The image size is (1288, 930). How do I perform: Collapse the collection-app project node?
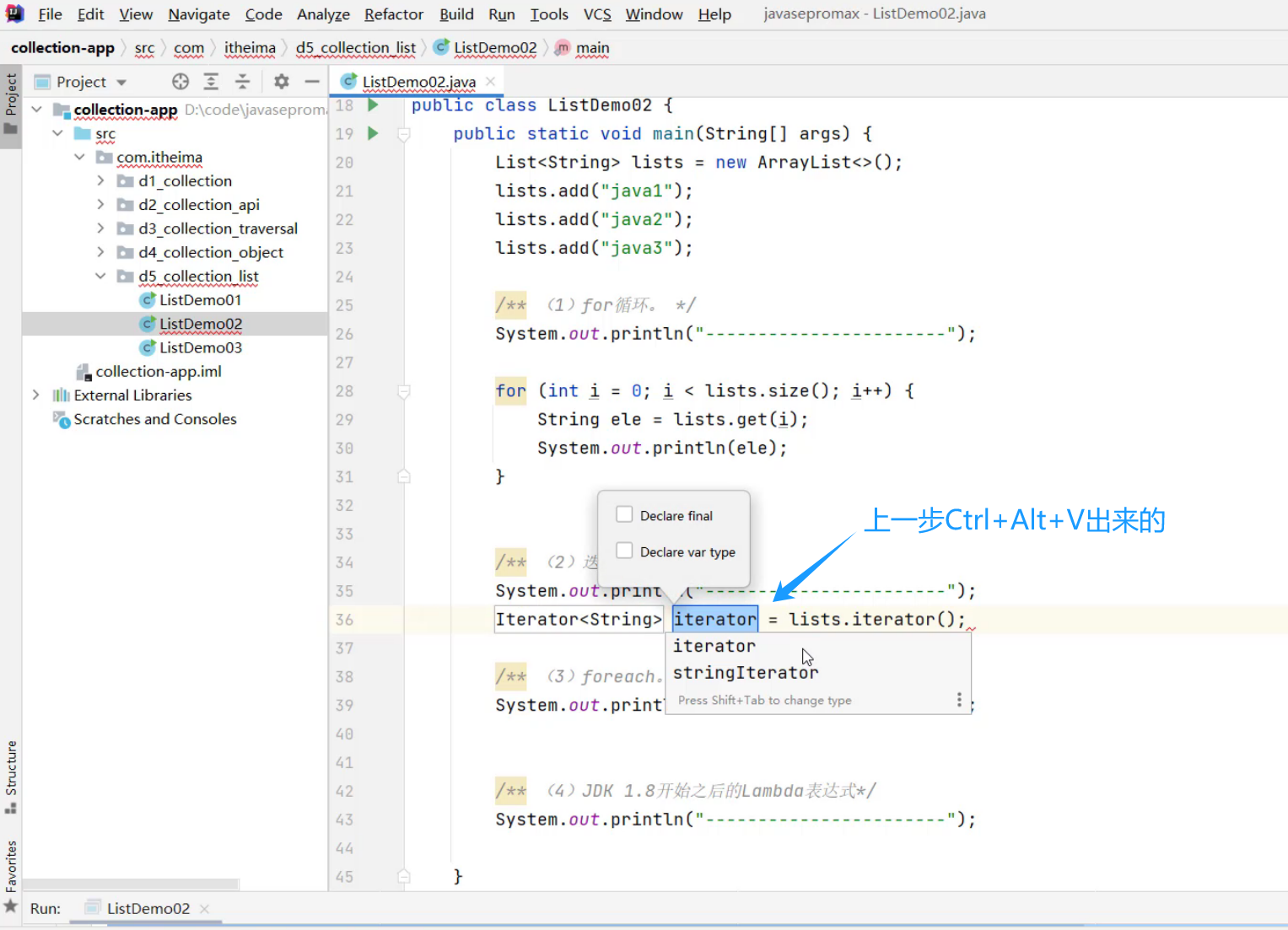point(36,110)
